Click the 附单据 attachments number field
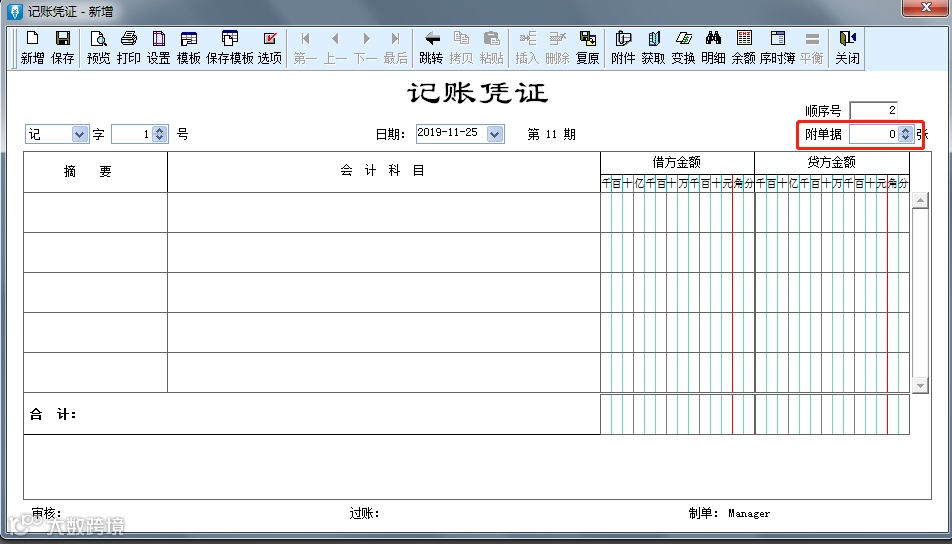The height and width of the screenshot is (544, 952). (874, 134)
